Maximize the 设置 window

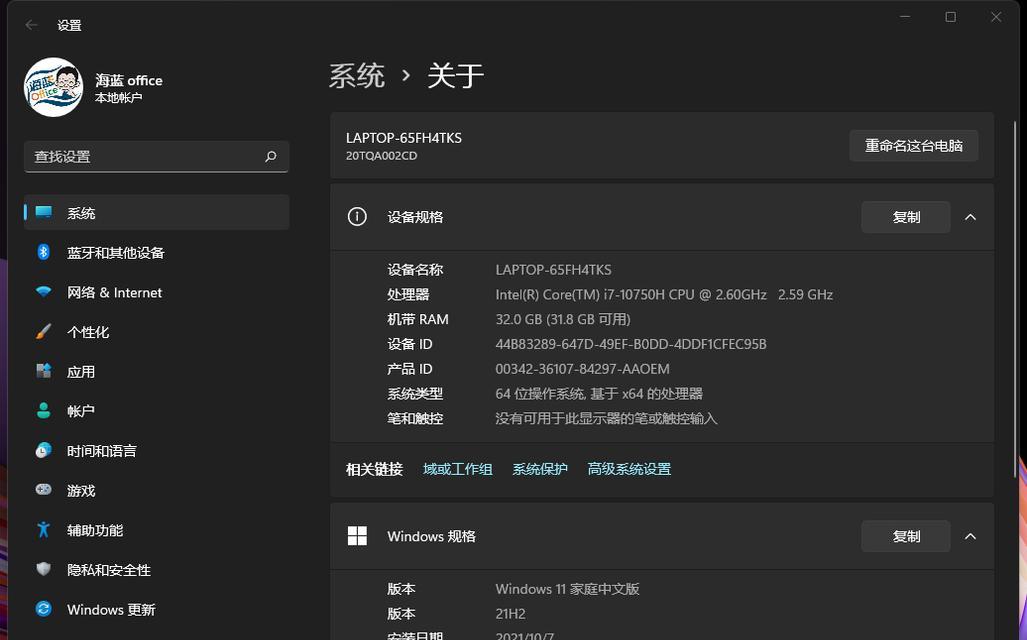pos(950,17)
